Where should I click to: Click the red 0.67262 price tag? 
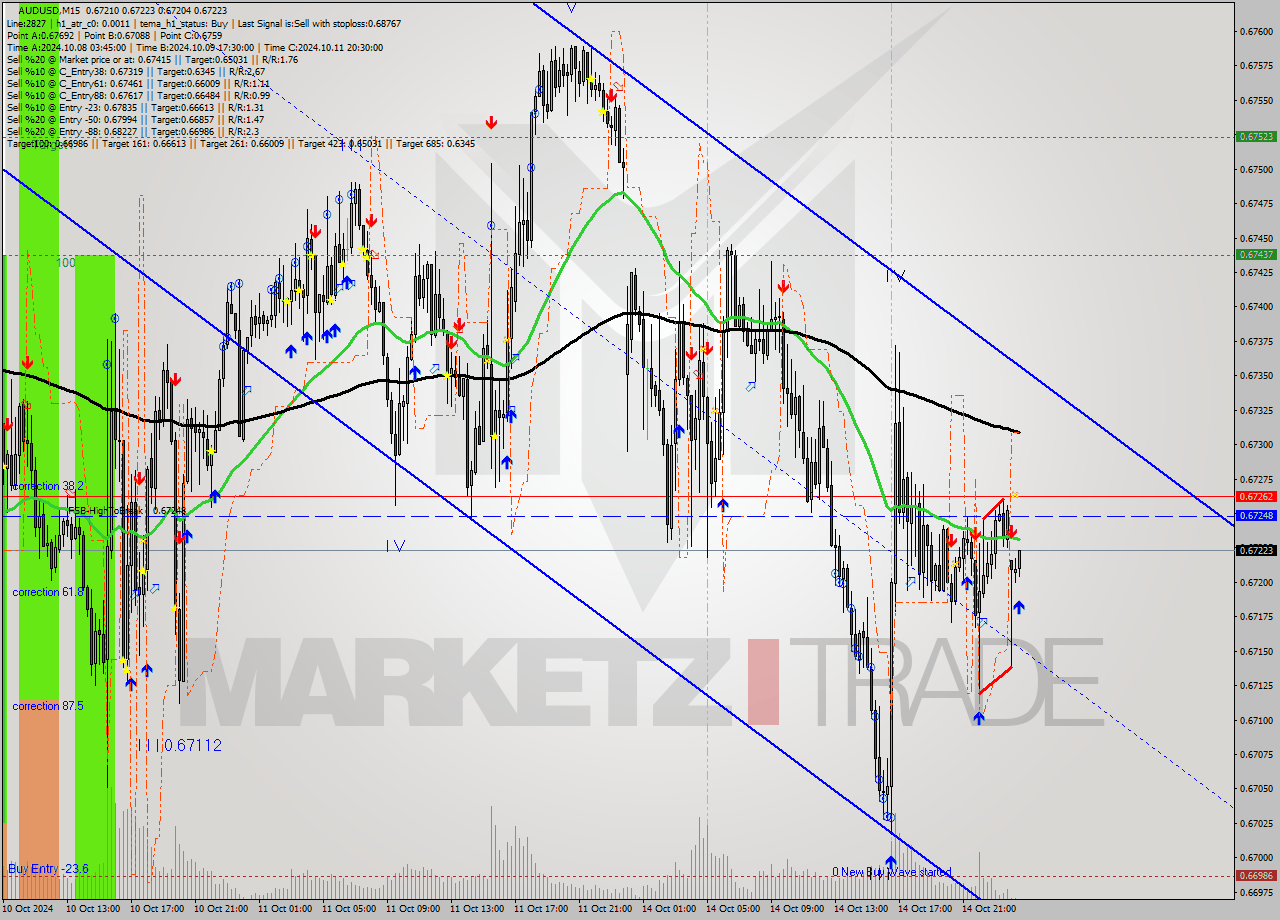pyautogui.click(x=1256, y=496)
